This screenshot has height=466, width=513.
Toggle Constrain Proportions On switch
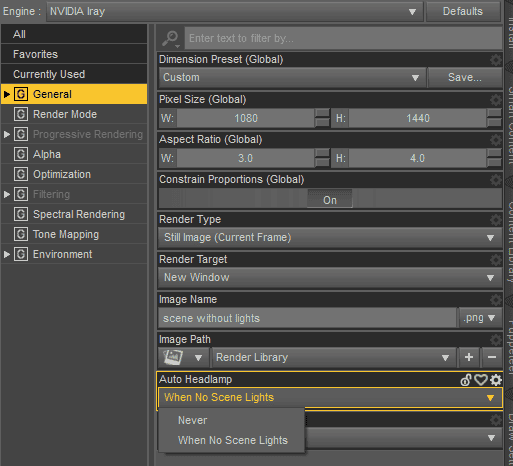[330, 199]
